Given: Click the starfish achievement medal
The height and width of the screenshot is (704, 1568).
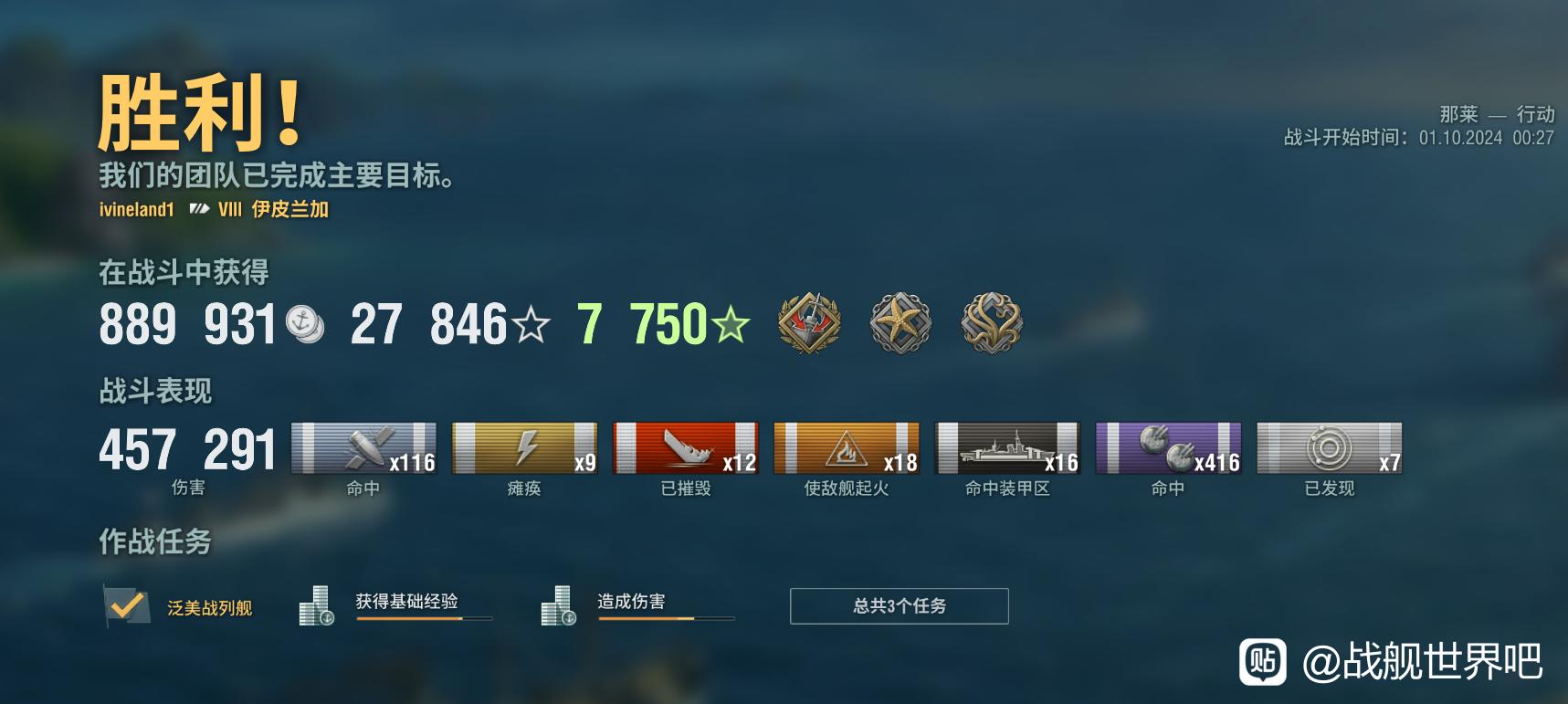Looking at the screenshot, I should 900,322.
